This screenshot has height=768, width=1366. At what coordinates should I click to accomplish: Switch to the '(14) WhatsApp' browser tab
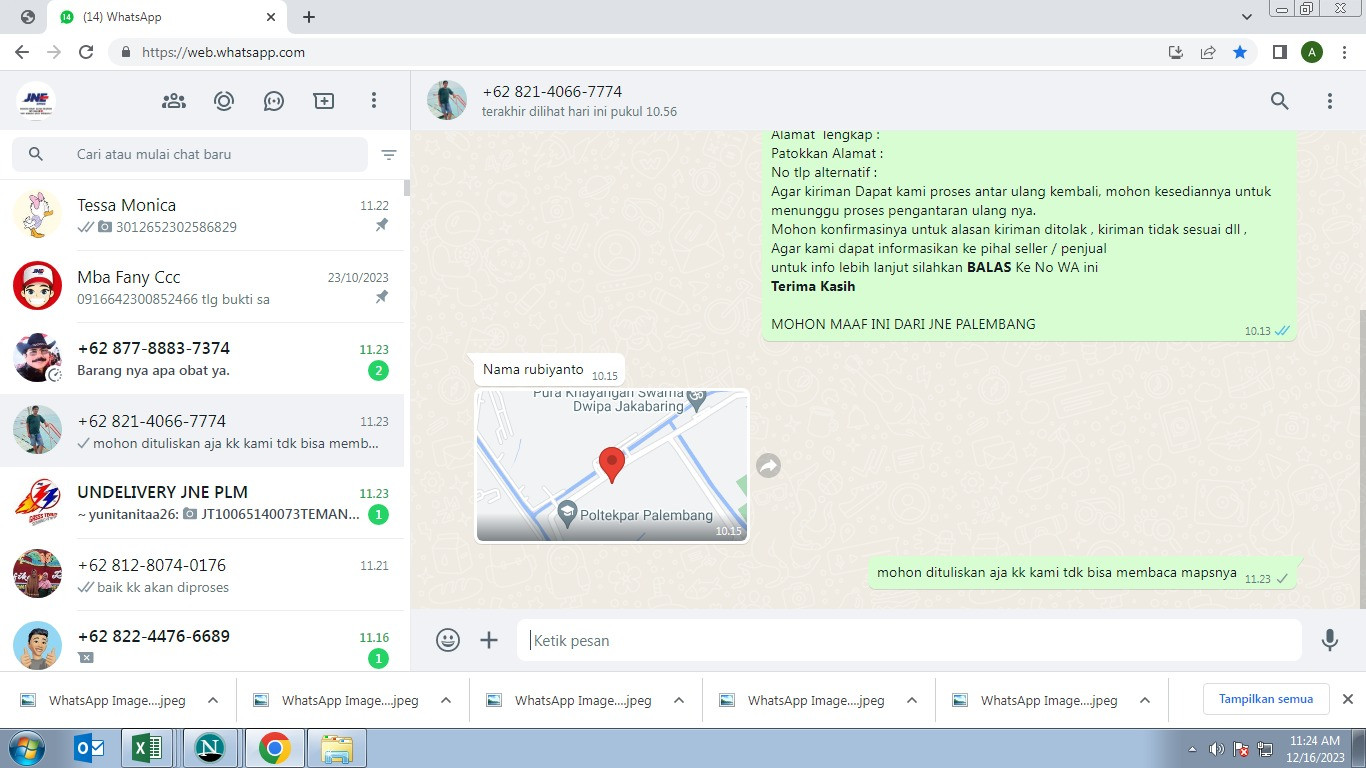(x=168, y=17)
